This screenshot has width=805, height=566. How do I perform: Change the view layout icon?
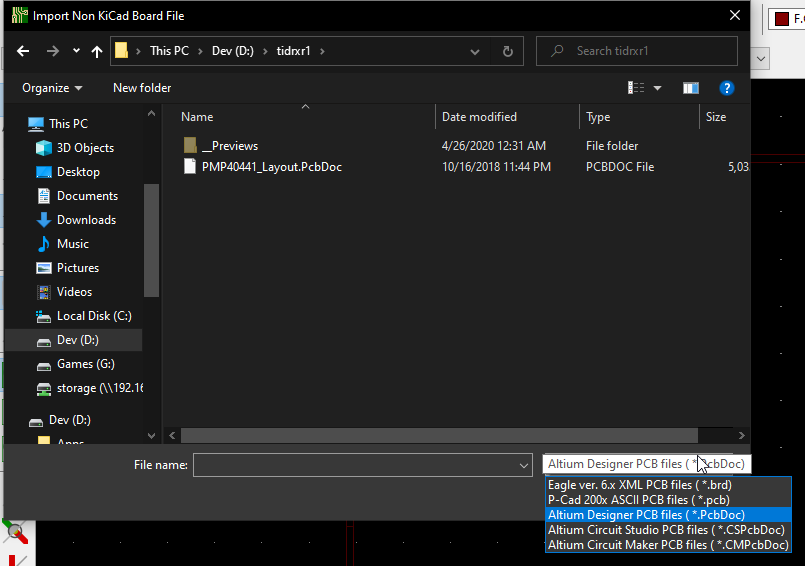[x=636, y=88]
